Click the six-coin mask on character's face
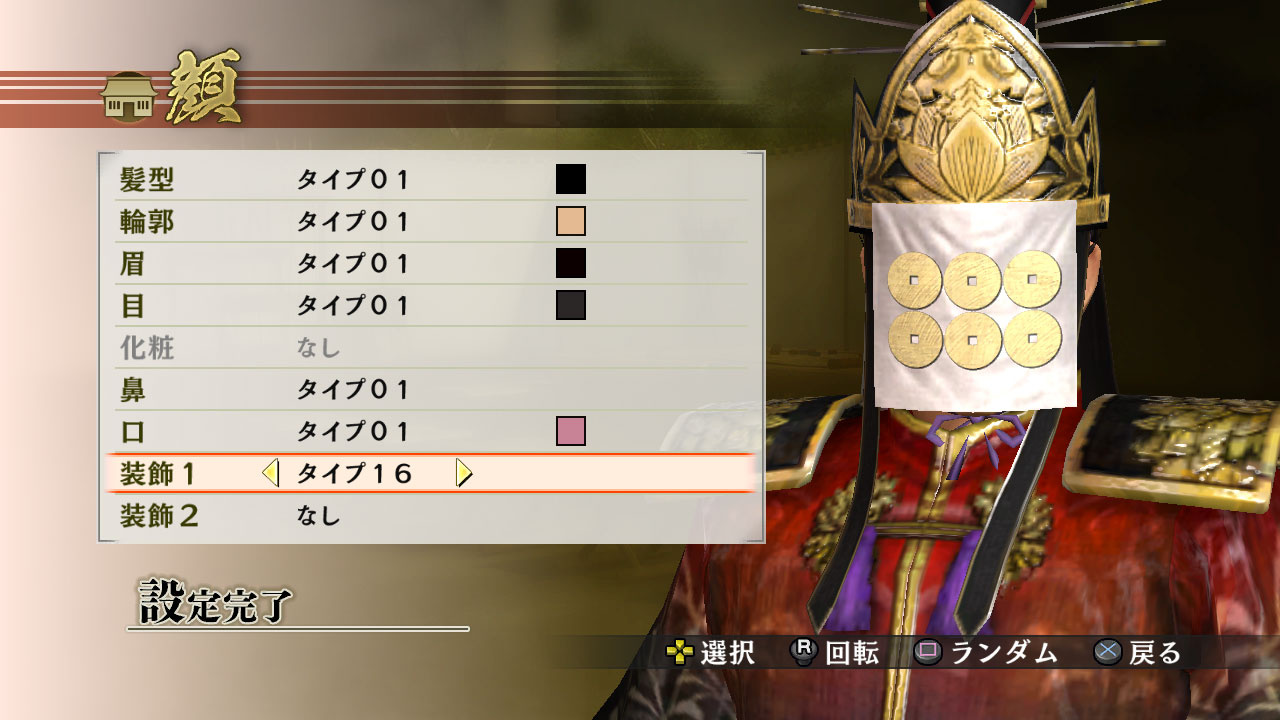The height and width of the screenshot is (720, 1280). (975, 304)
